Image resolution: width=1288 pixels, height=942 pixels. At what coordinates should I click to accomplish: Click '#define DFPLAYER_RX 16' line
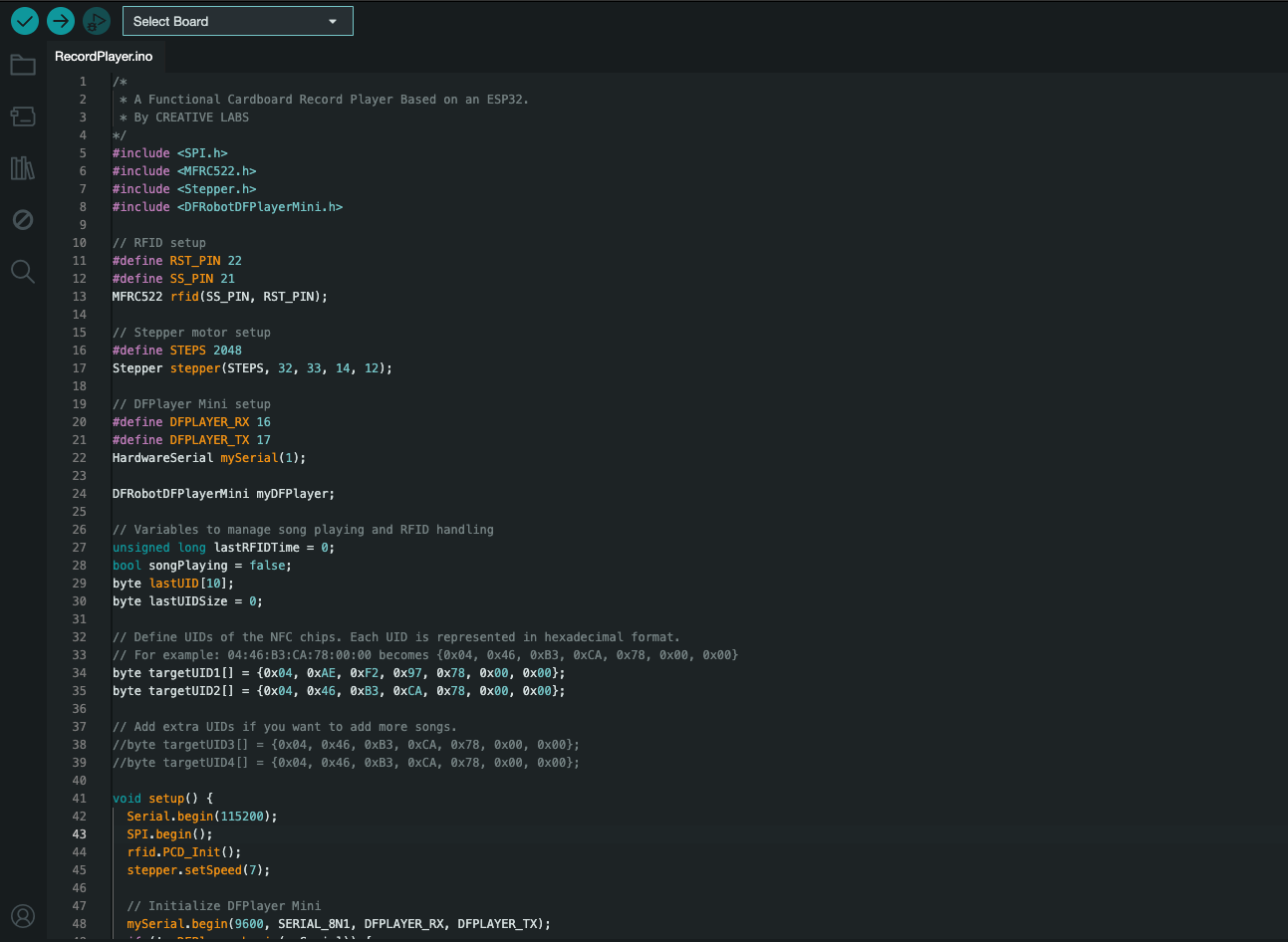point(191,422)
